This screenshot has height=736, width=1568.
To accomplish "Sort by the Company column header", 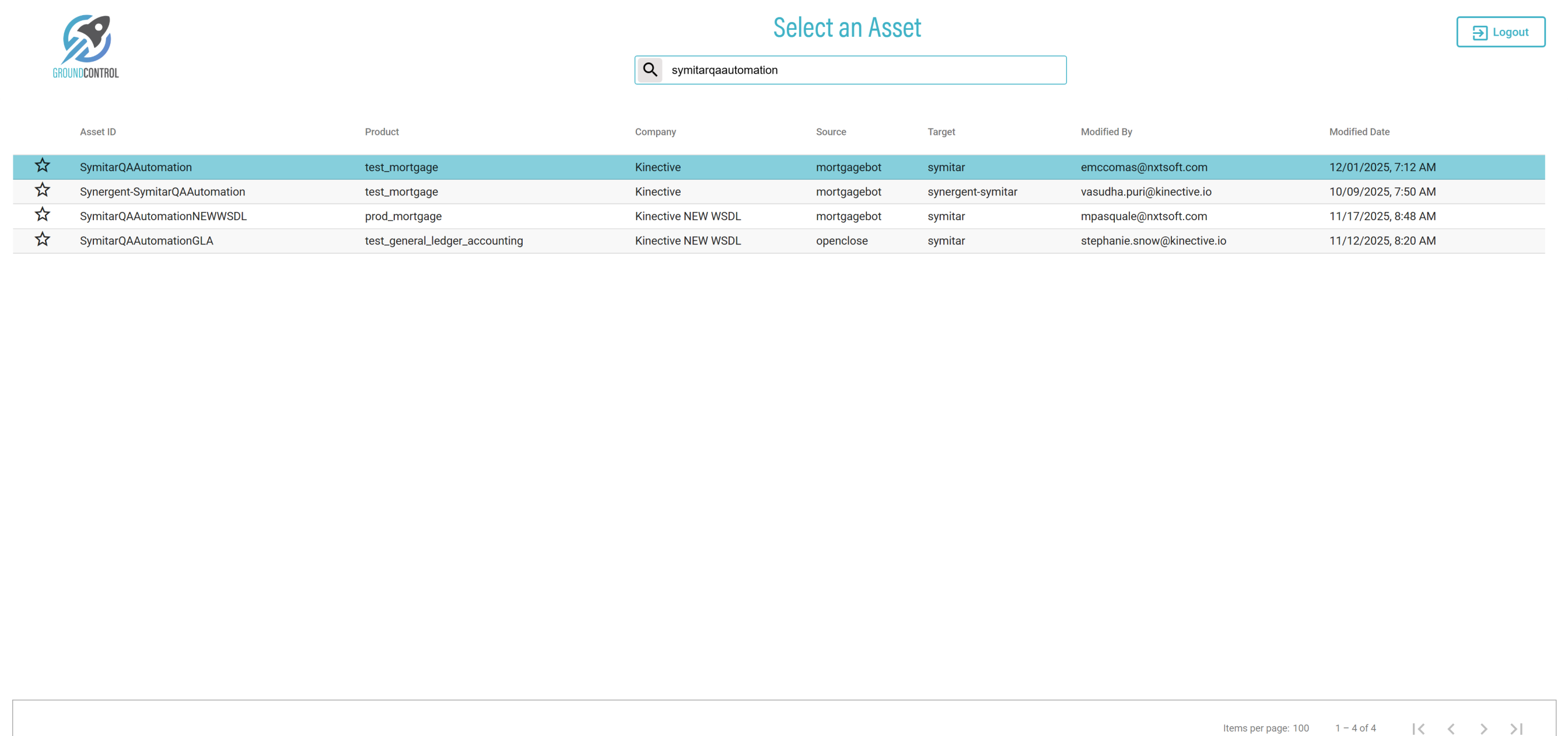I will pyautogui.click(x=655, y=131).
